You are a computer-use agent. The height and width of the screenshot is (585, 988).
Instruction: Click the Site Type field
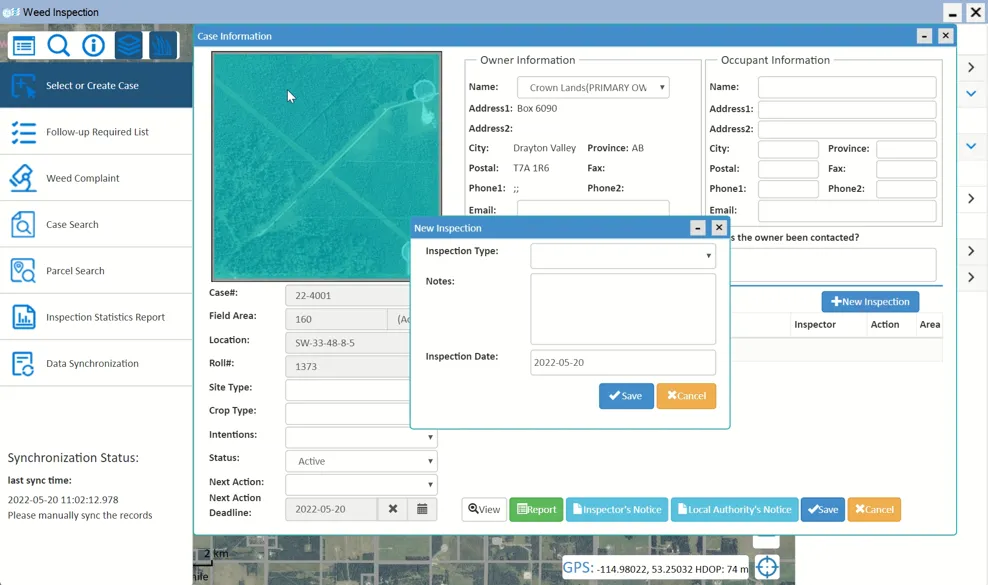[x=348, y=390]
